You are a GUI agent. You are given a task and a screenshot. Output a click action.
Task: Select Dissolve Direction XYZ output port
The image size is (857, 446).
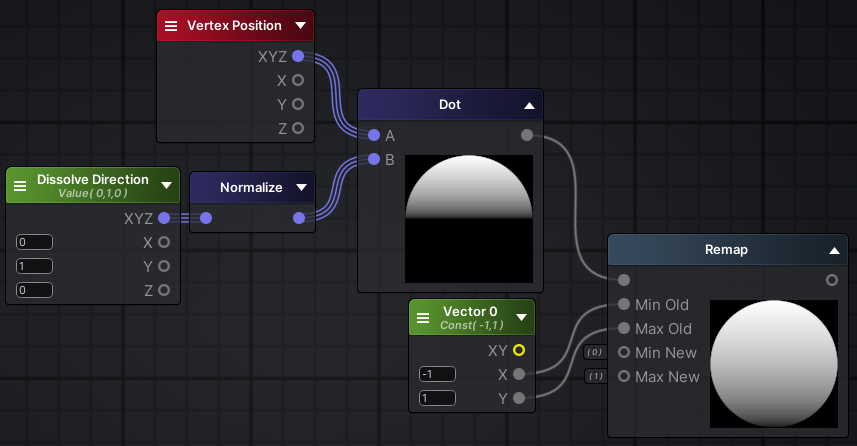(x=164, y=218)
